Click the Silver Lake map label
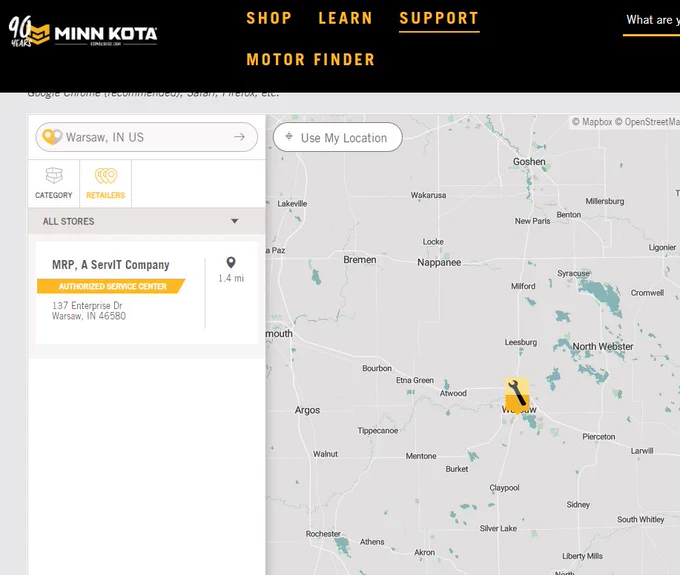Viewport: 680px width, 575px height. click(x=498, y=528)
